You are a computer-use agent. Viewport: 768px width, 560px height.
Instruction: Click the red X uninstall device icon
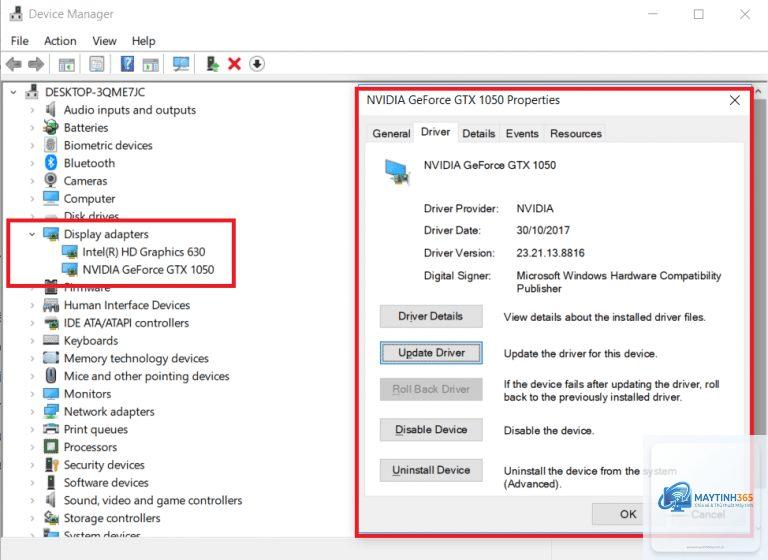pos(235,64)
